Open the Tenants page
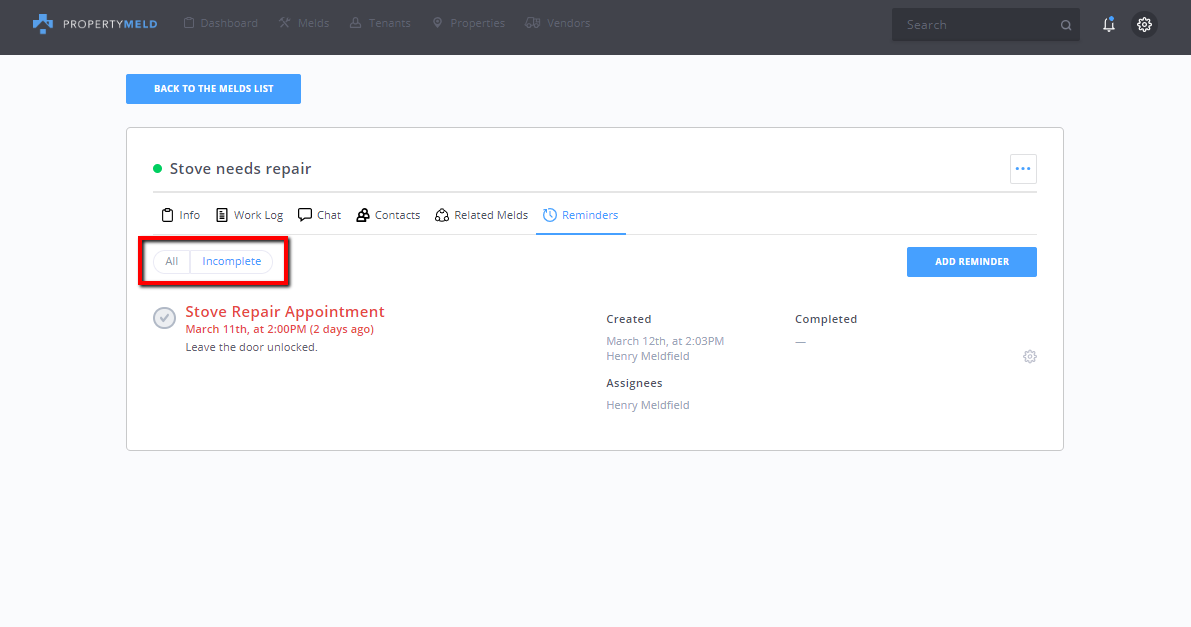 [x=382, y=23]
